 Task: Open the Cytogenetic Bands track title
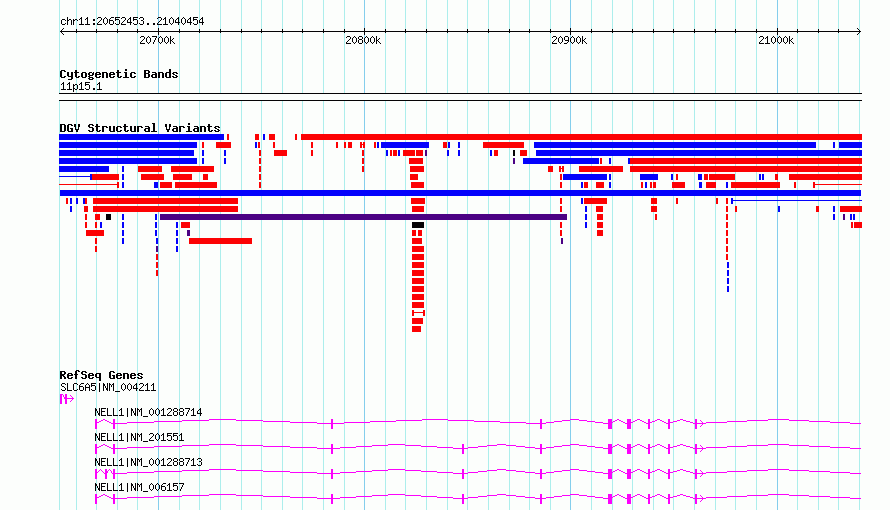point(119,74)
